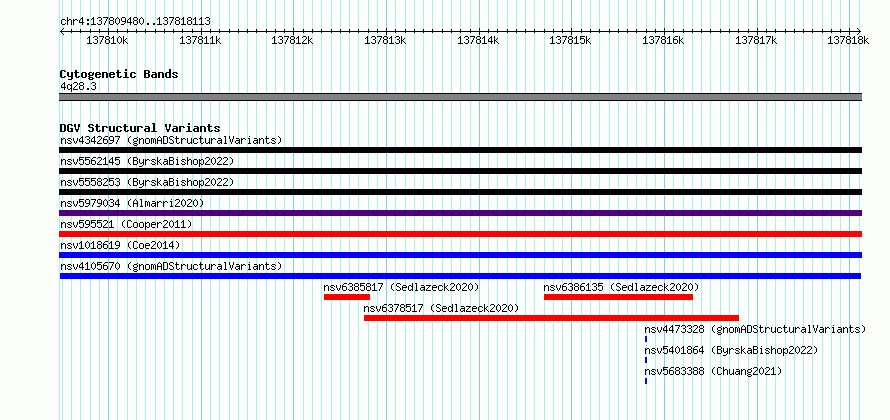Open variant nsv5558253 (ByrskaBishop2022) label
Viewport: 890px width, 420px height.
(147, 182)
